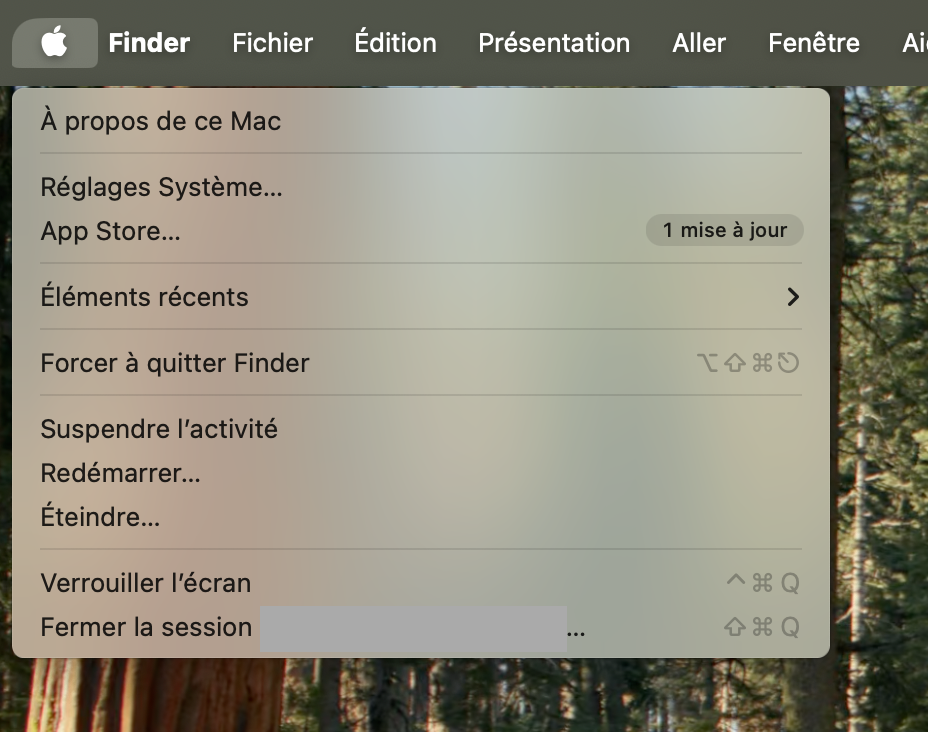Click the Éléments récents chevron arrow
928x732 pixels.
coord(793,297)
